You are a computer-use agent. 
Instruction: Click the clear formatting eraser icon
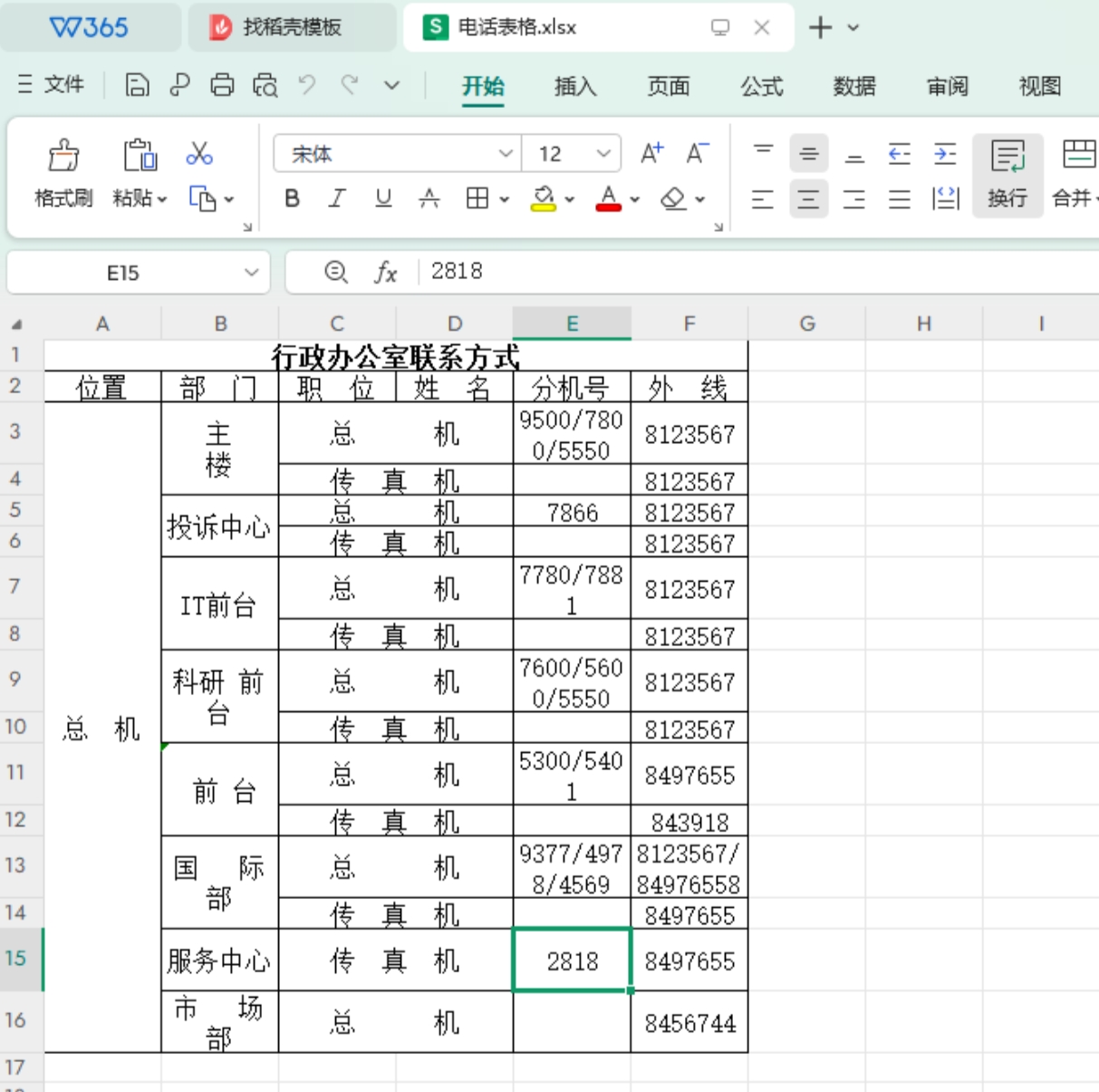click(x=673, y=198)
